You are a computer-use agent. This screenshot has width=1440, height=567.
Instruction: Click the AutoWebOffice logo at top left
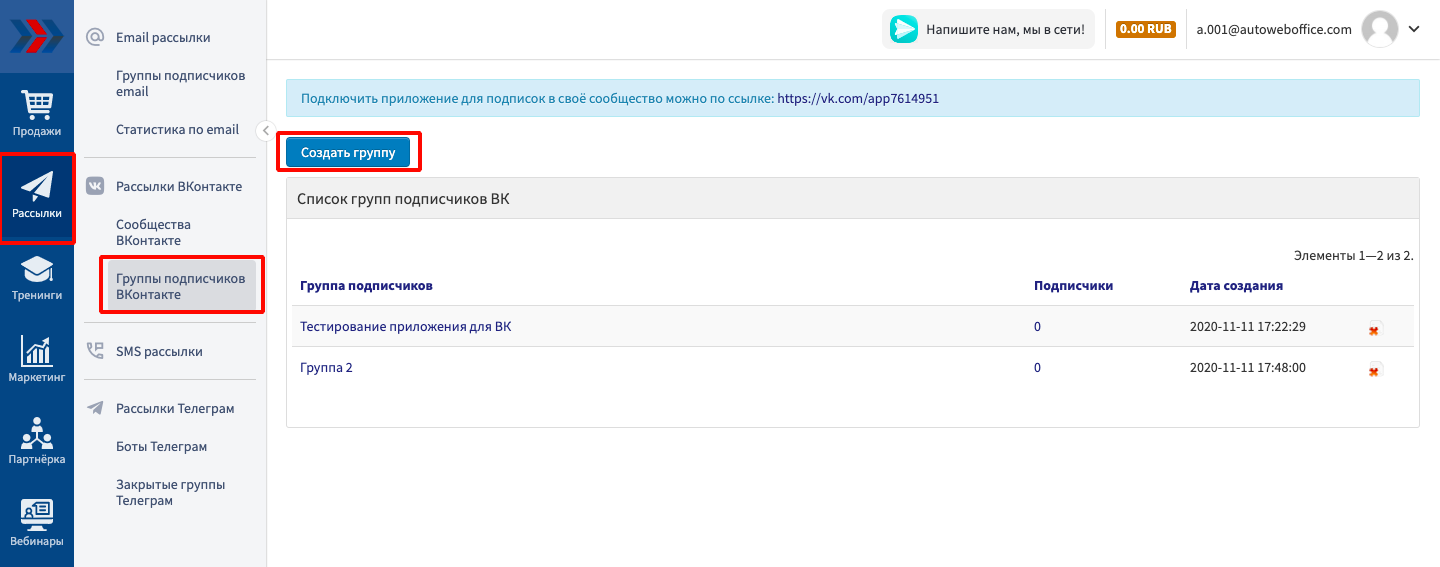pyautogui.click(x=37, y=36)
